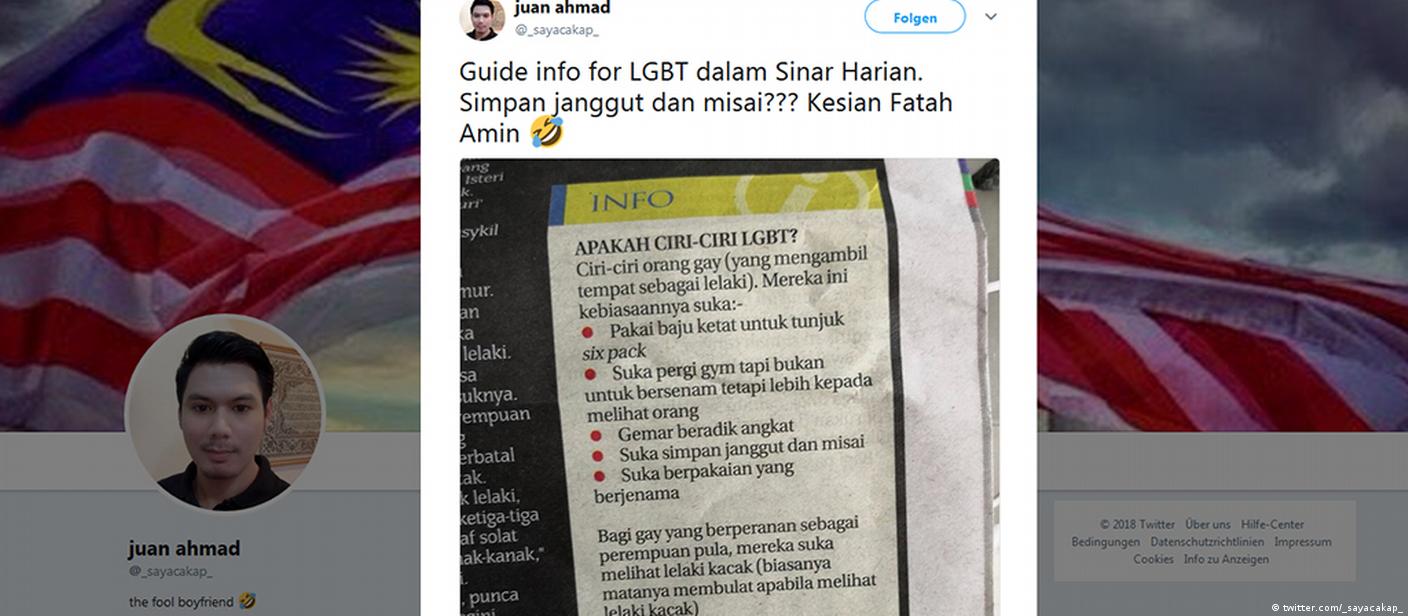The height and width of the screenshot is (616, 1408).
Task: Expand the tweet options chevron
Action: point(991,17)
